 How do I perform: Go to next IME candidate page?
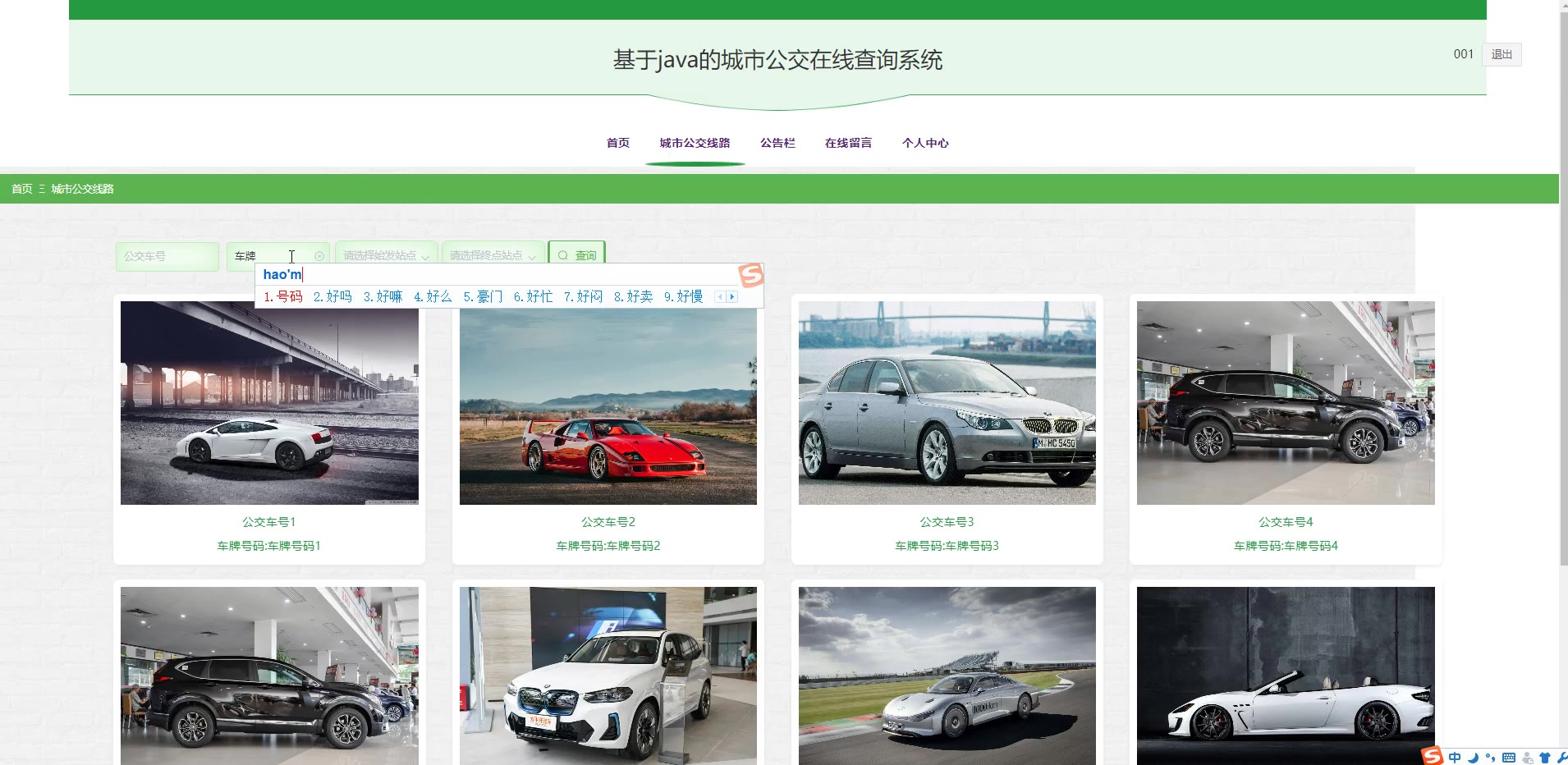pyautogui.click(x=732, y=297)
